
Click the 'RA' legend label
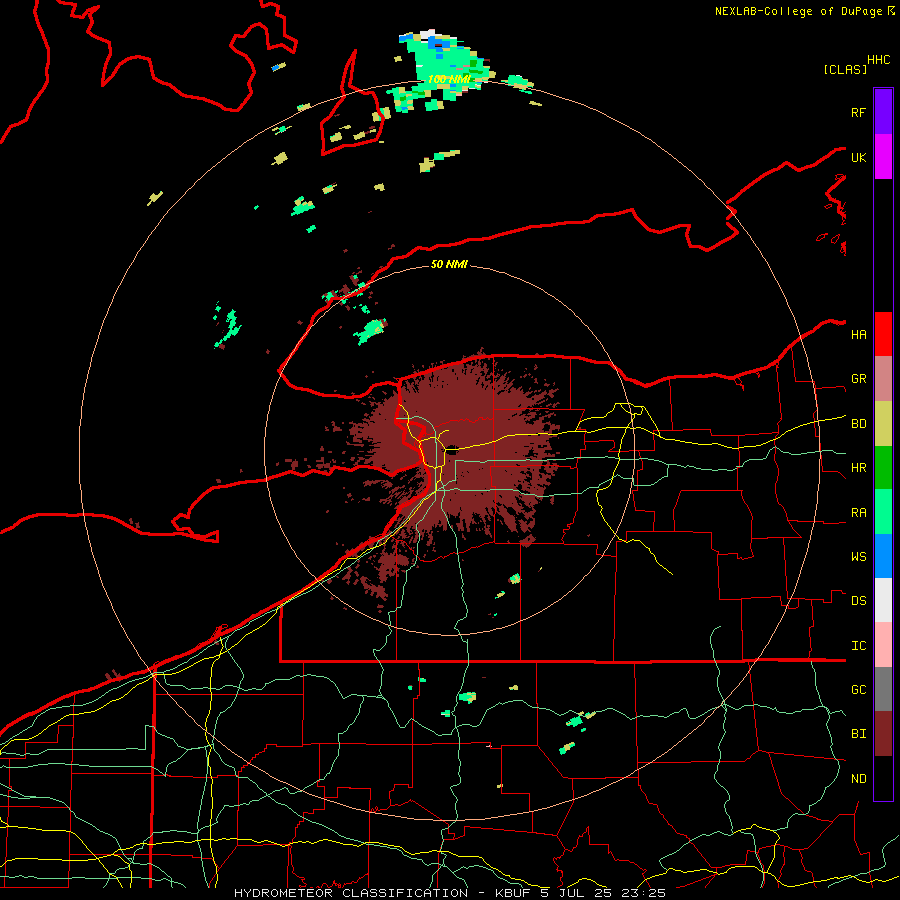click(858, 513)
